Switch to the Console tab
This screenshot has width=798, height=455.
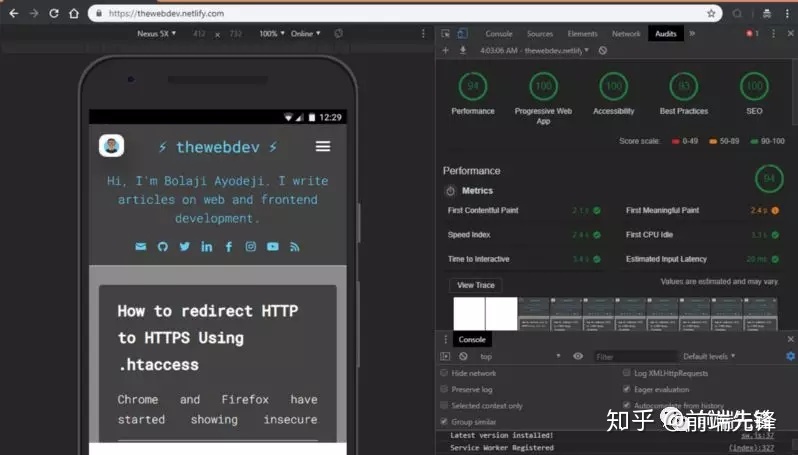(x=499, y=34)
